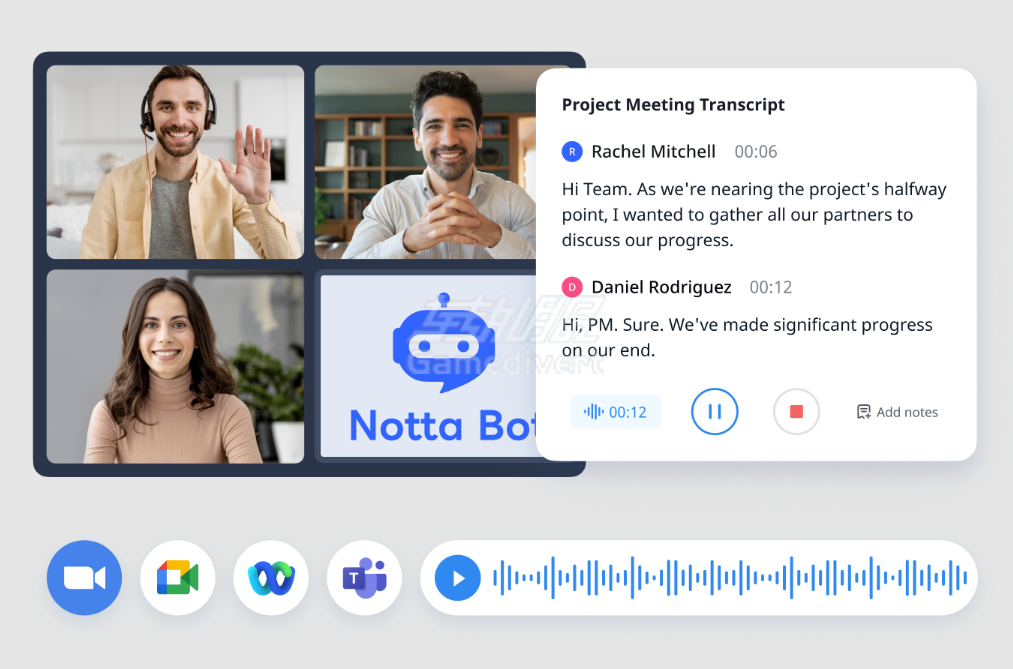1013x669 pixels.
Task: Select Rachel Mitchell's speaker avatar
Action: (x=571, y=151)
